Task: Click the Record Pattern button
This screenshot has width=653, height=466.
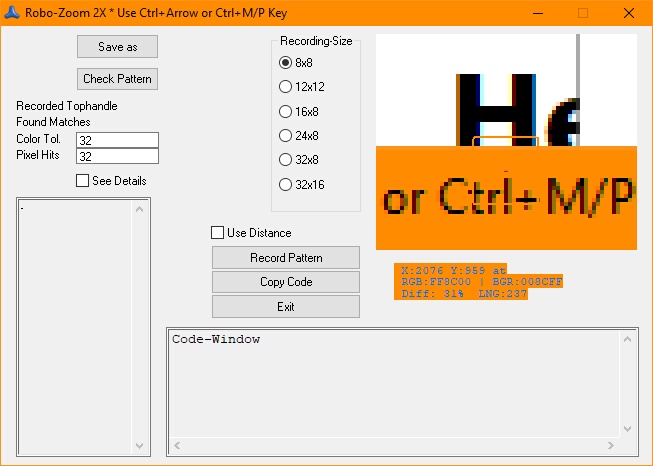Action: click(x=286, y=258)
